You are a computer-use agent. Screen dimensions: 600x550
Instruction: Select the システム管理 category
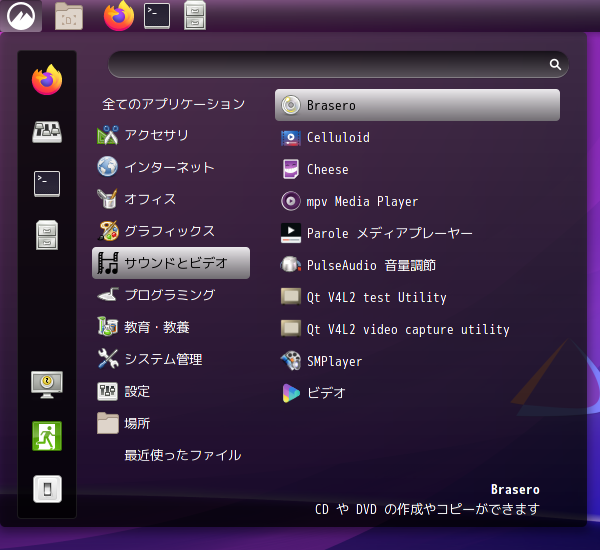click(x=171, y=359)
